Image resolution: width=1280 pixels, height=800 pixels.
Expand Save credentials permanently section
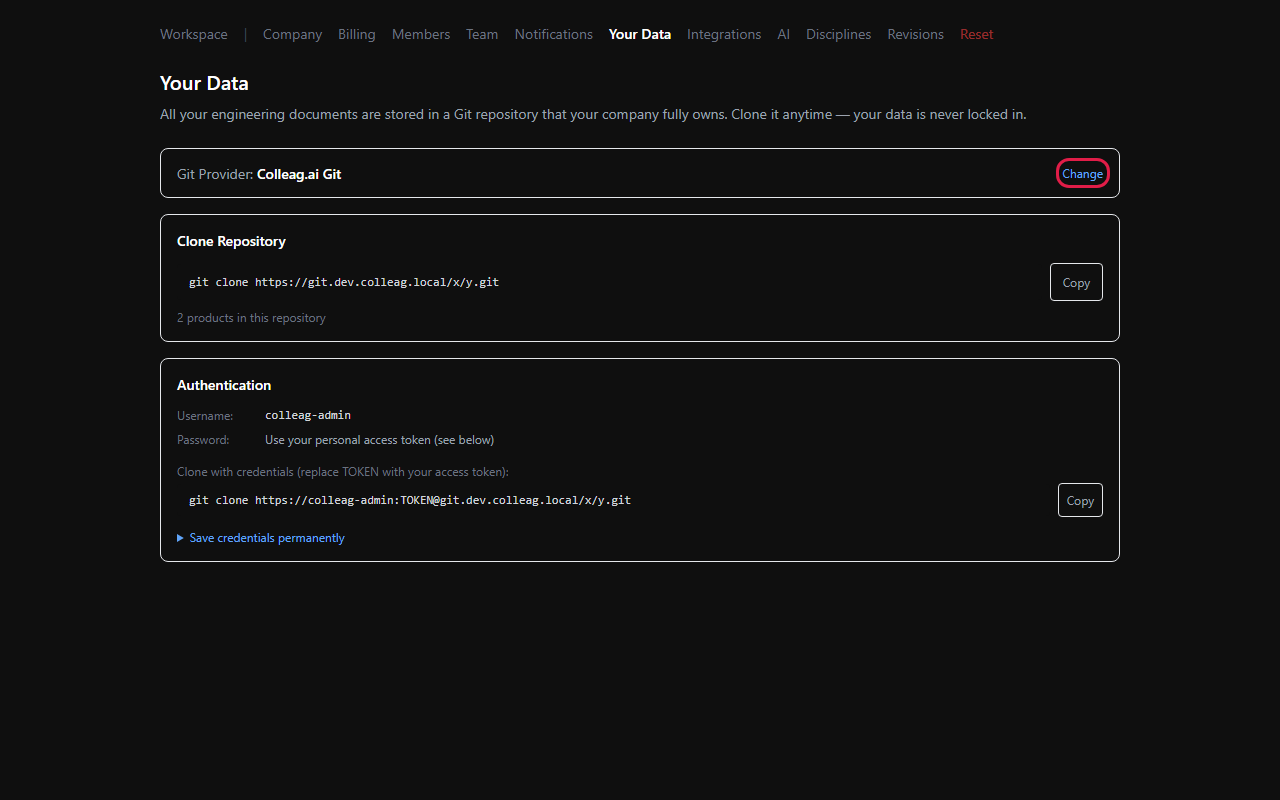(x=261, y=538)
